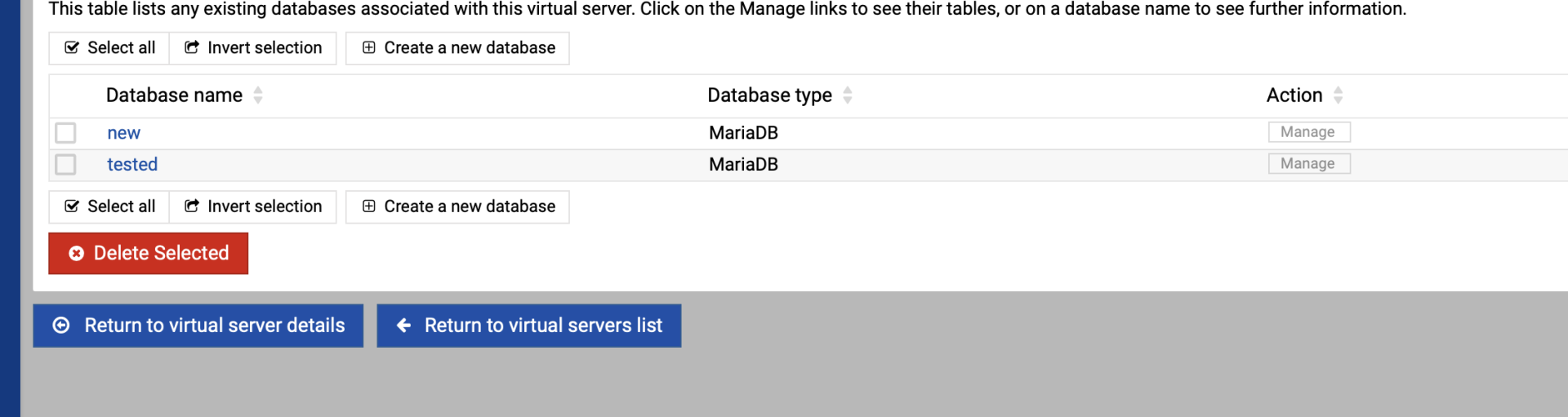Click the Select all button below the table
Screen dimensions: 1568x417
(x=109, y=206)
